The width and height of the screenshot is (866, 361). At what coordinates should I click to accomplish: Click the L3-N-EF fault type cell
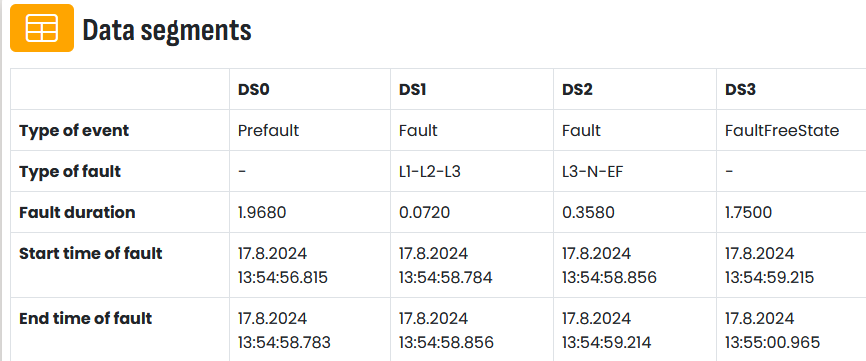[594, 172]
